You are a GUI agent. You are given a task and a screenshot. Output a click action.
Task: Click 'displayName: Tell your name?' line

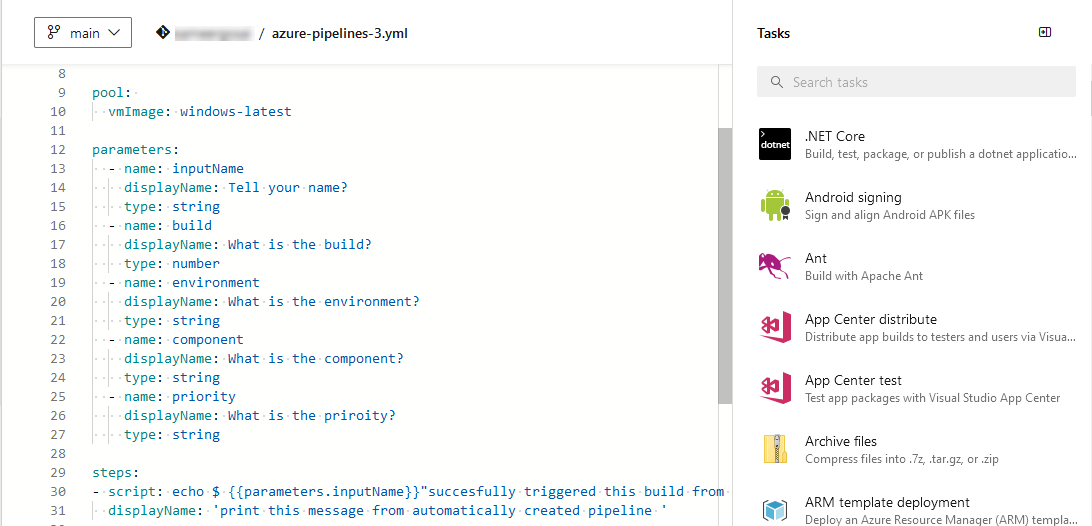[235, 187]
